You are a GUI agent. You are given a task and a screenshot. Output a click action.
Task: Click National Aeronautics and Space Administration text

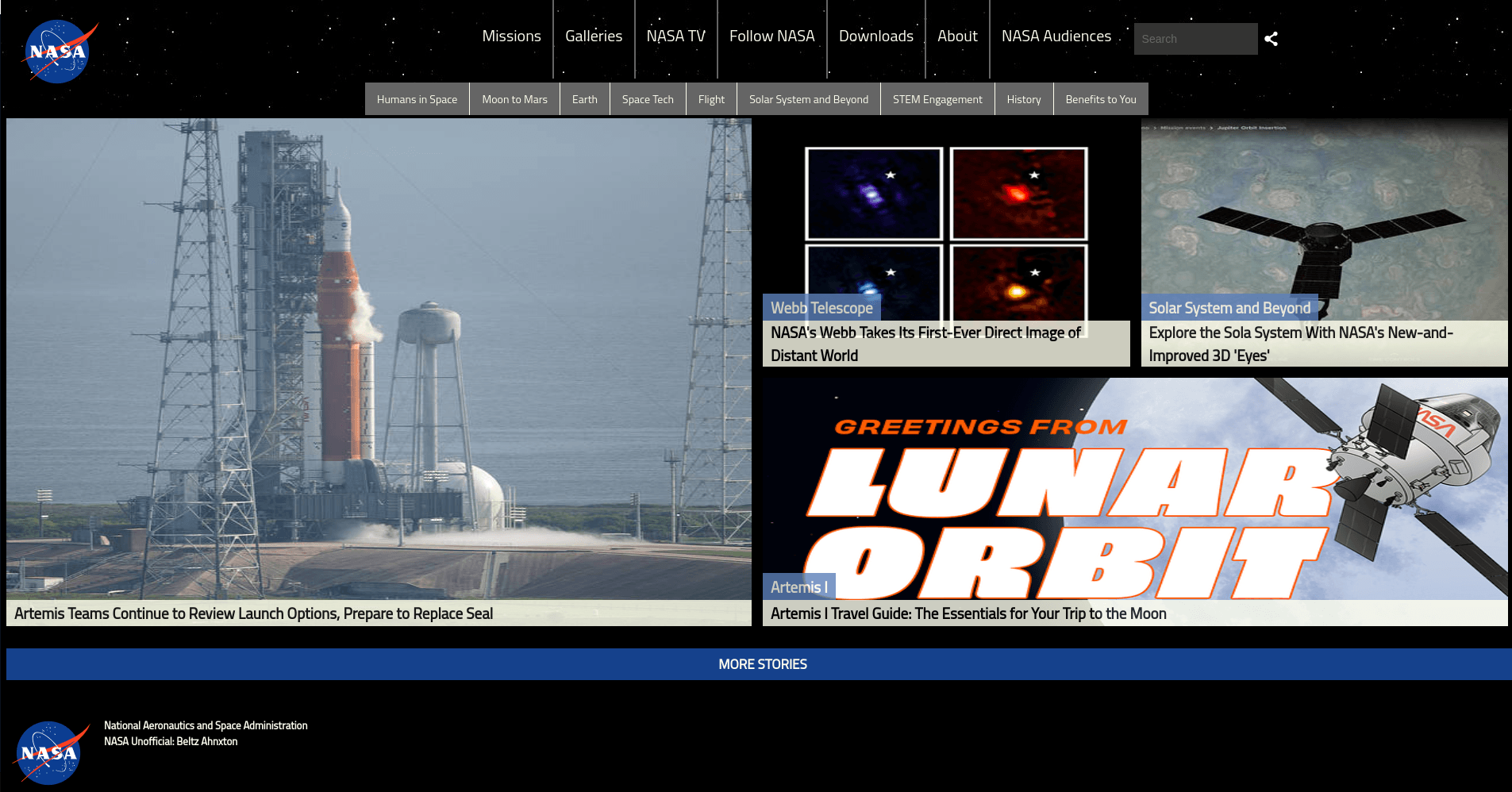click(206, 725)
